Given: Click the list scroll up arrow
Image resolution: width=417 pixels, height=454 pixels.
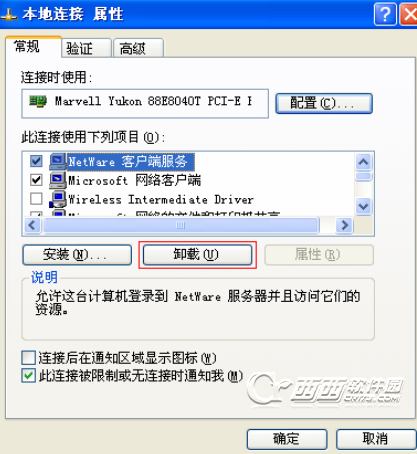Looking at the screenshot, I should [x=363, y=162].
